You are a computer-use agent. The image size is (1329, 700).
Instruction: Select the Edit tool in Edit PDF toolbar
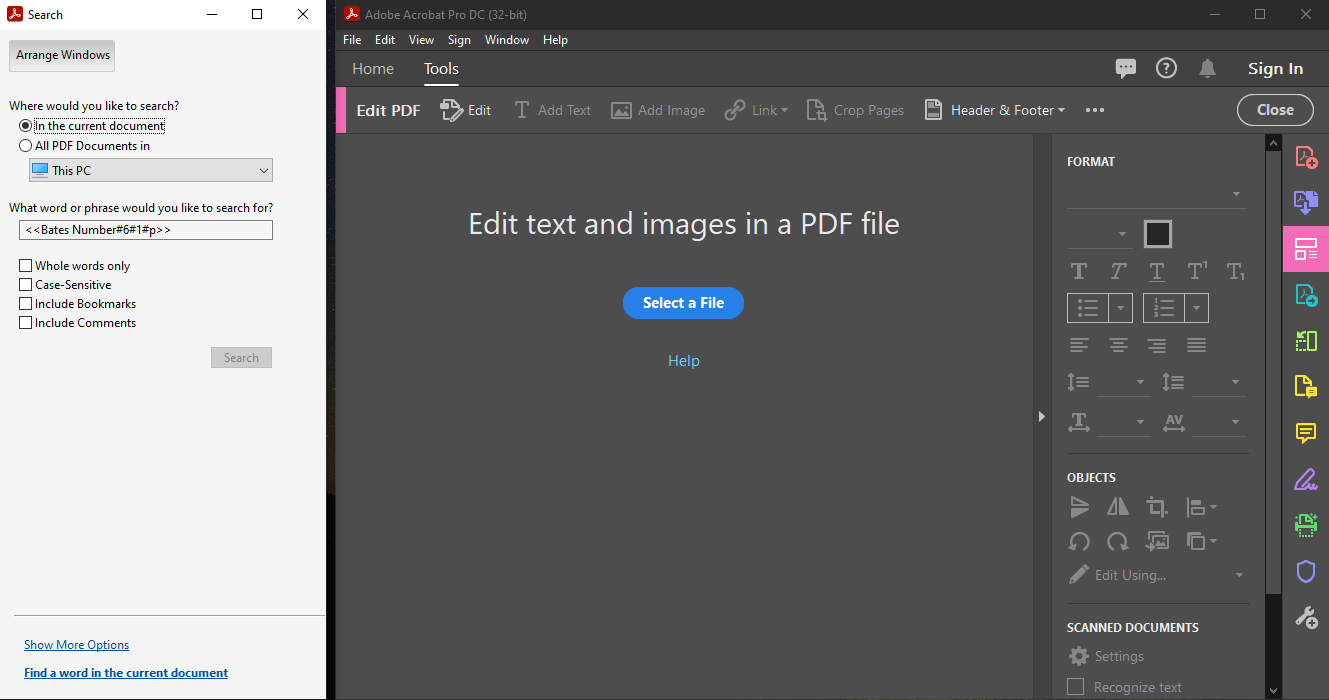[x=466, y=110]
